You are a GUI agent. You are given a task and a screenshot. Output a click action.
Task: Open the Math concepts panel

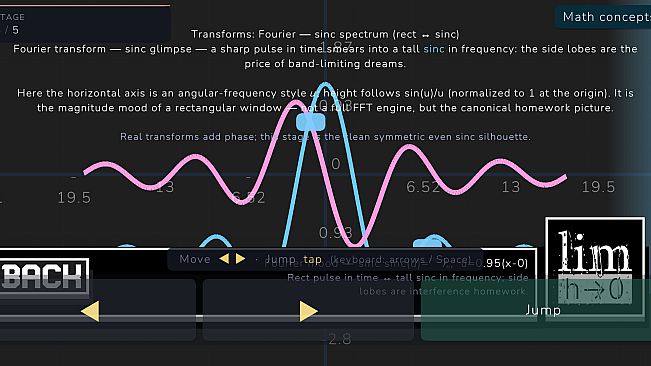coord(604,17)
